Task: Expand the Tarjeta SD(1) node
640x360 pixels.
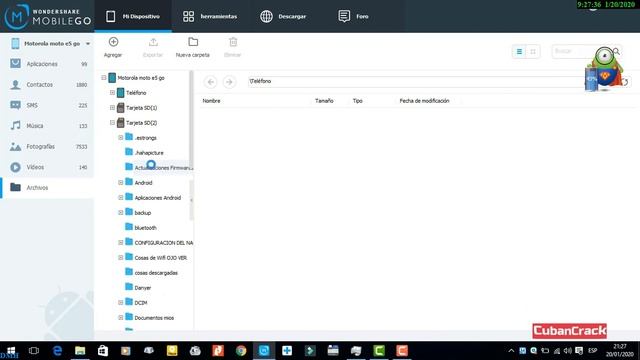Action: pyautogui.click(x=112, y=108)
